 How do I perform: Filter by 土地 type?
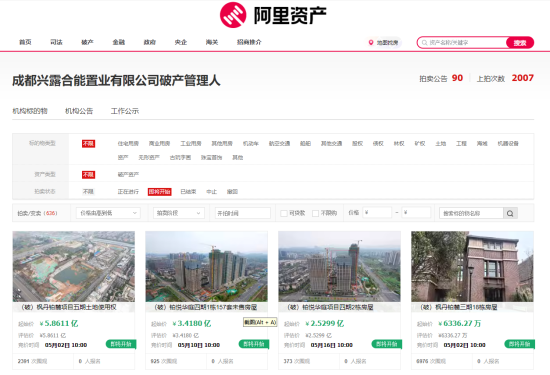point(441,143)
